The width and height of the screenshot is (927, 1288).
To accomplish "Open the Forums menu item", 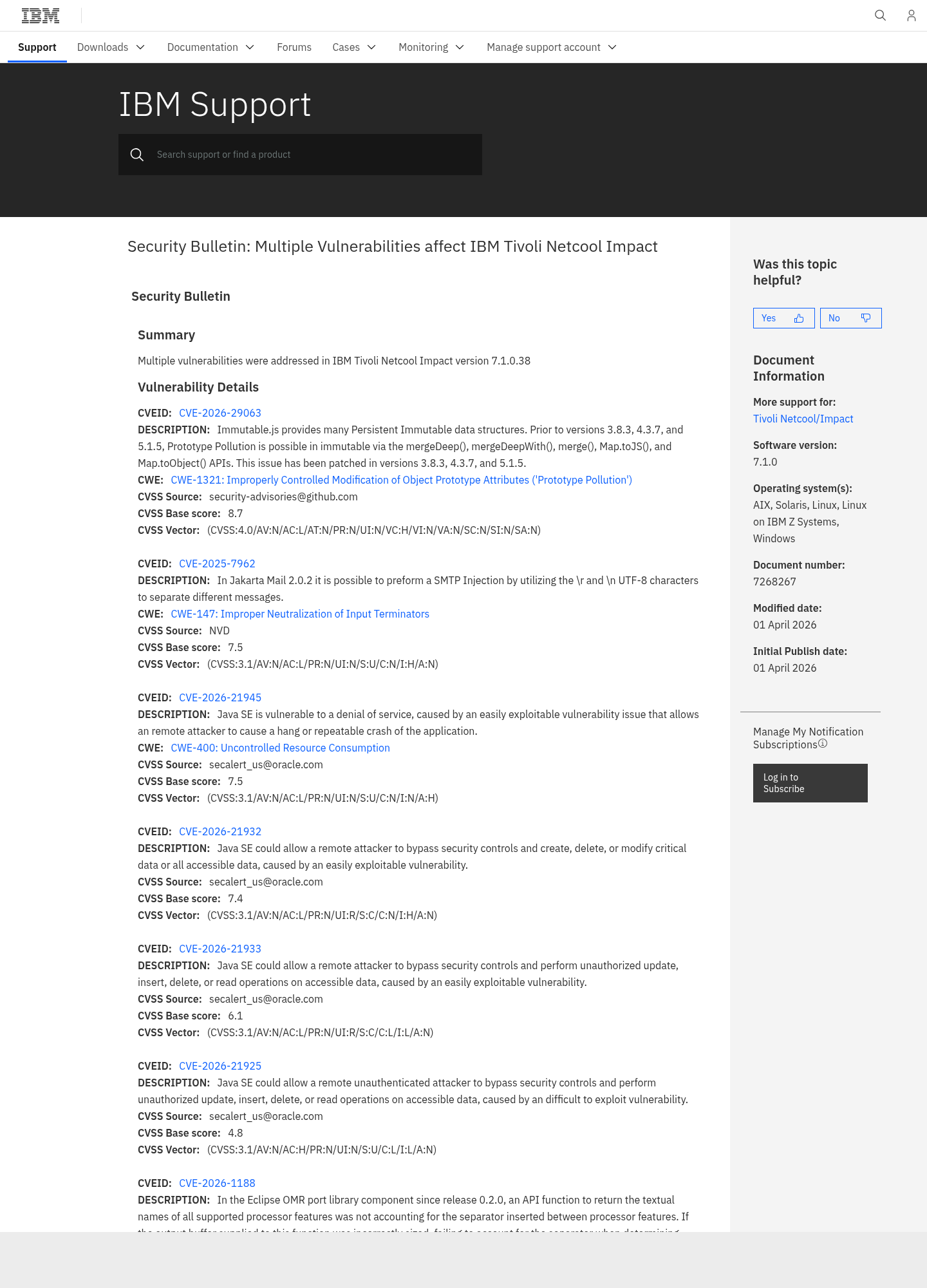I will (294, 47).
